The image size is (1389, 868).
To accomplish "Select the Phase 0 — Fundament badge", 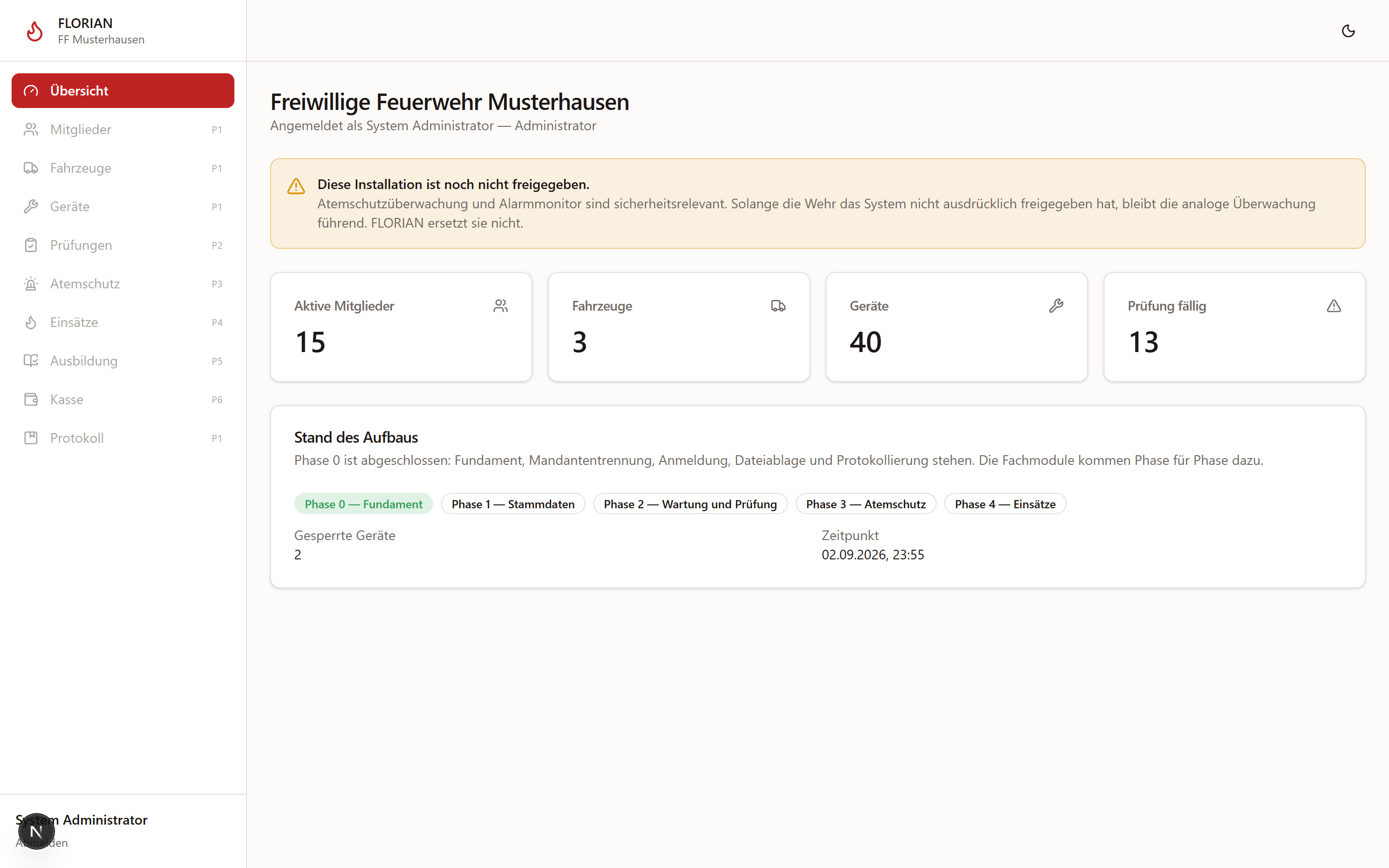I will [x=363, y=504].
